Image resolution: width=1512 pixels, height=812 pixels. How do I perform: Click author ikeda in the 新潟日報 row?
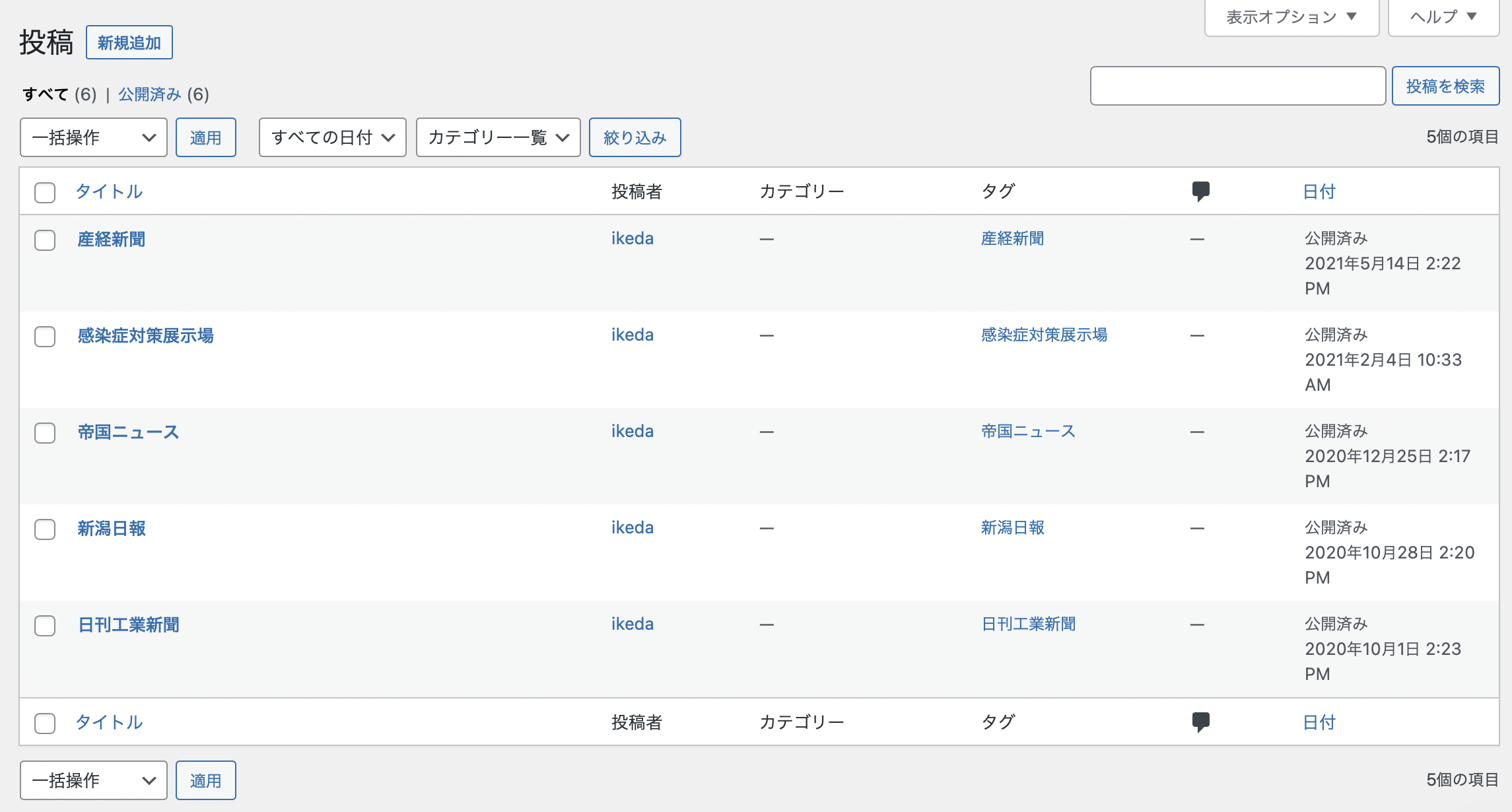coord(633,527)
